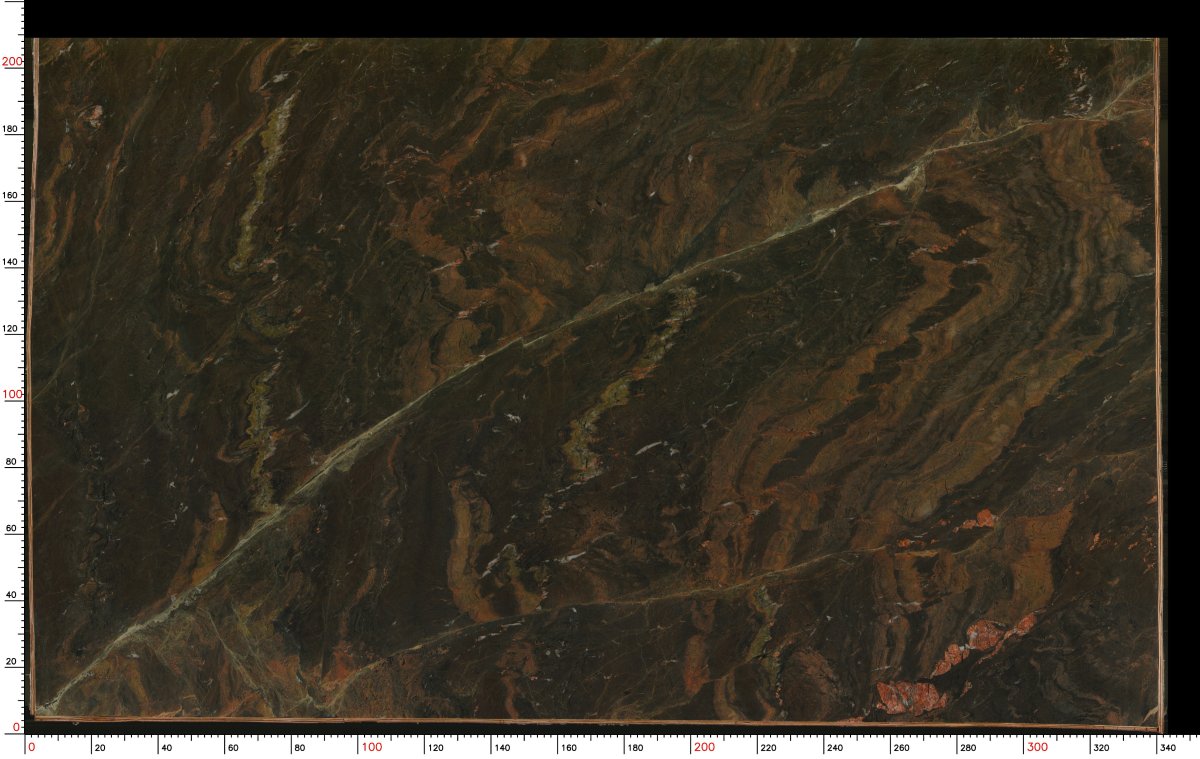
Task: Pick "240" label on horizontal ruler
Action: click(x=835, y=748)
